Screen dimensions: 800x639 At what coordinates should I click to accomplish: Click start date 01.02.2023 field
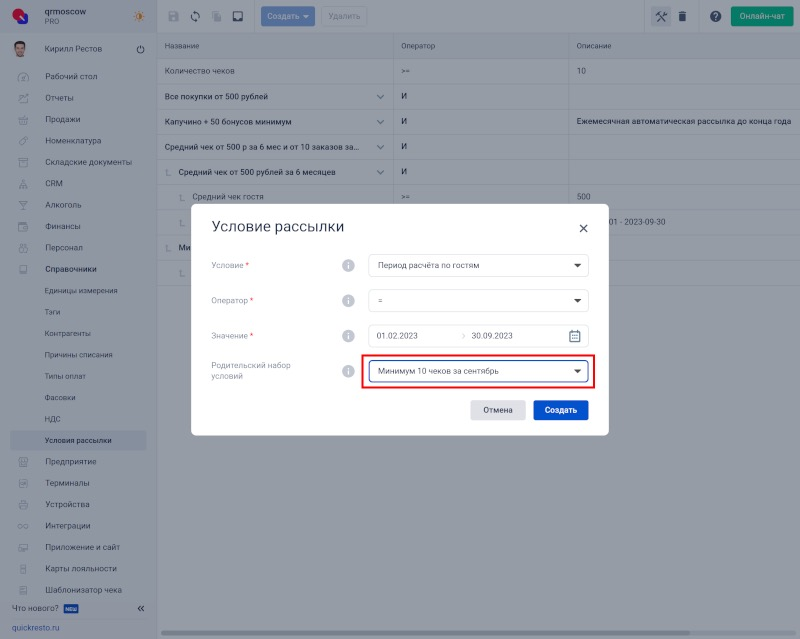(397, 336)
